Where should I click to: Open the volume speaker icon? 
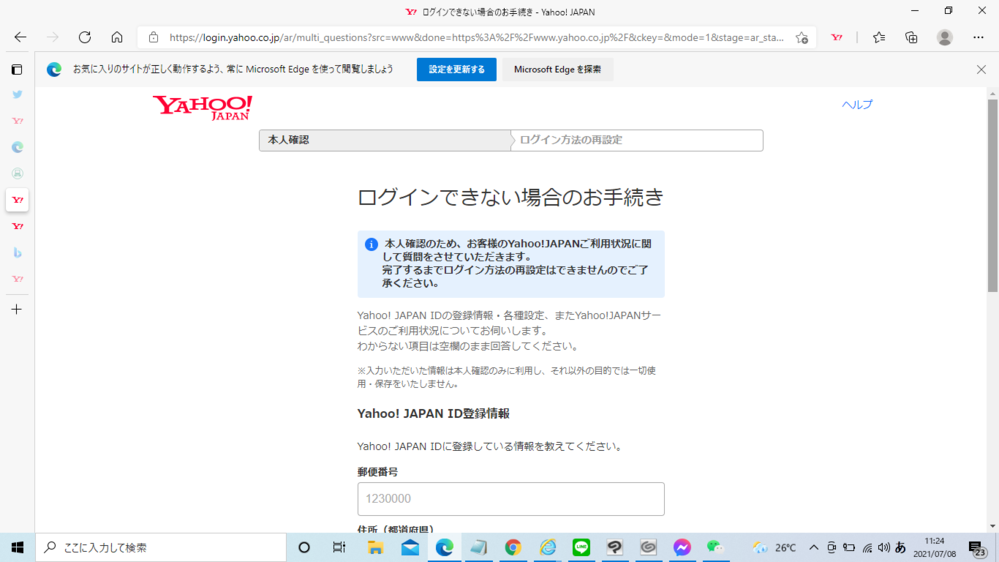point(884,547)
